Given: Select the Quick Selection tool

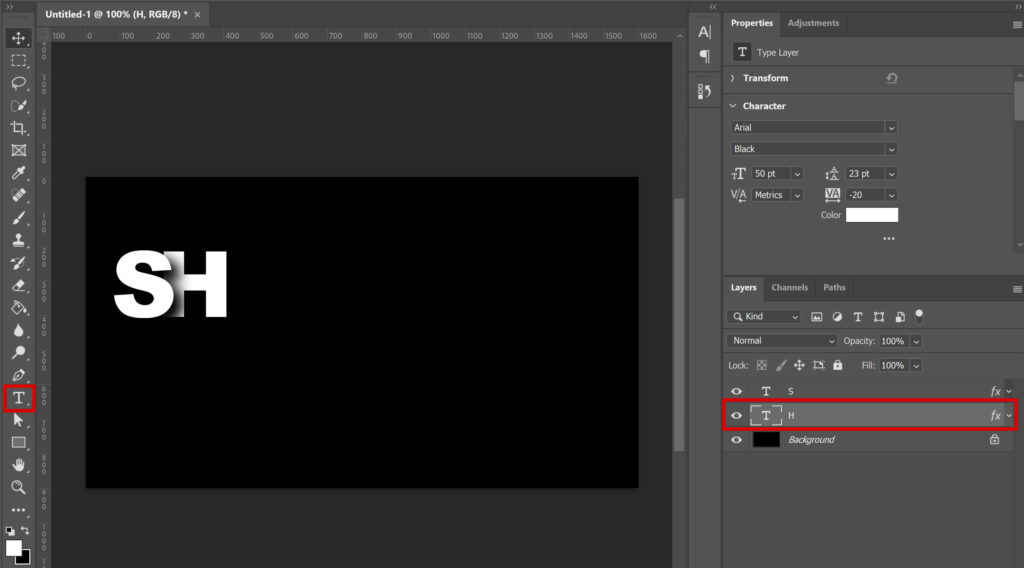Looking at the screenshot, I should coord(18,105).
